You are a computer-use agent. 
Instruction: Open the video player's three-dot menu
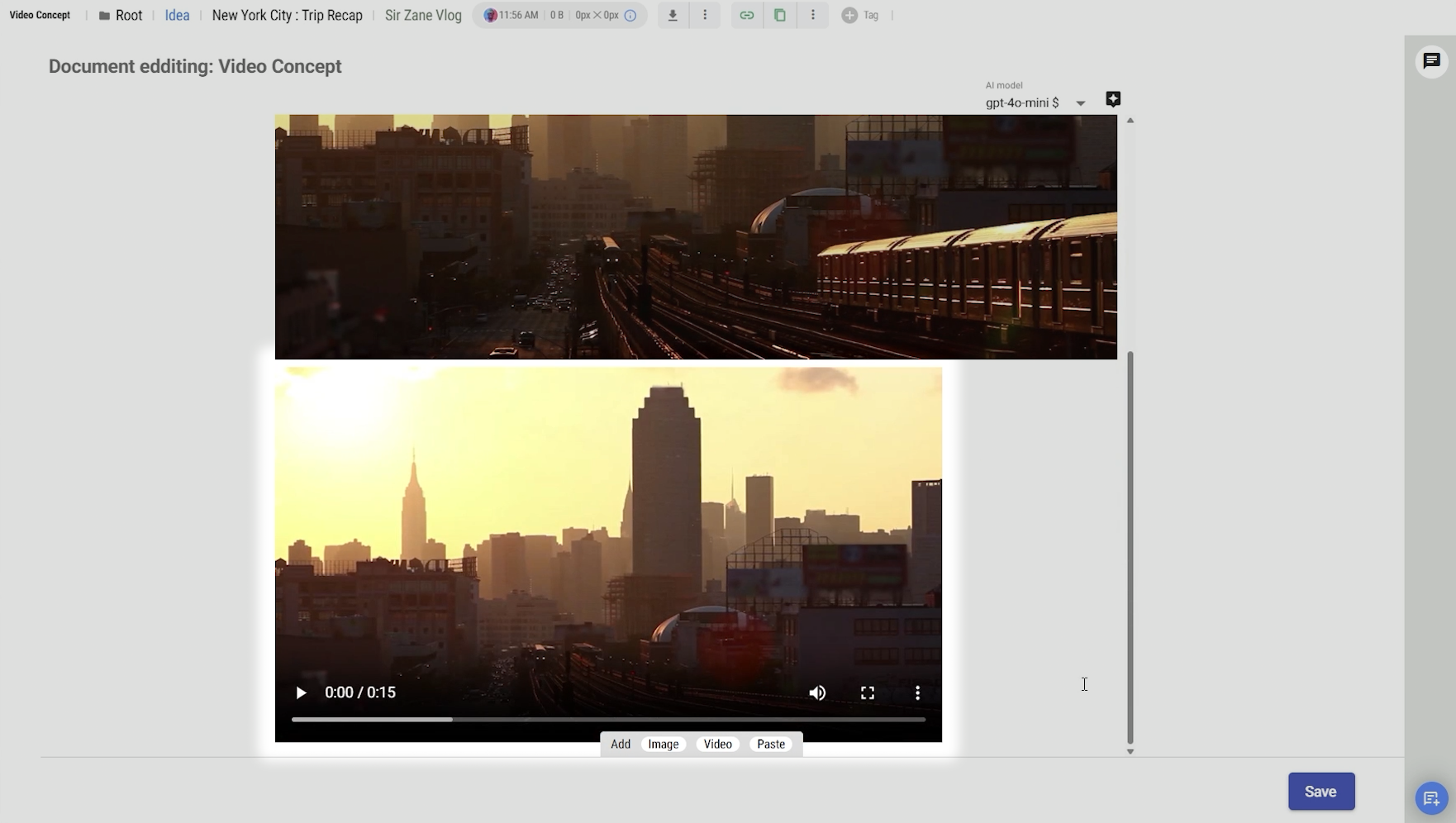point(917,693)
